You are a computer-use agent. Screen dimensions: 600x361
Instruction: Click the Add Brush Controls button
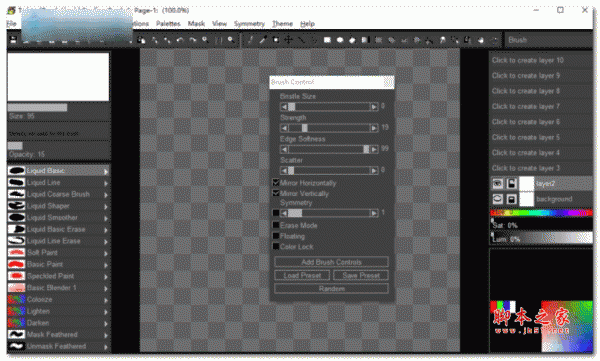click(331, 262)
